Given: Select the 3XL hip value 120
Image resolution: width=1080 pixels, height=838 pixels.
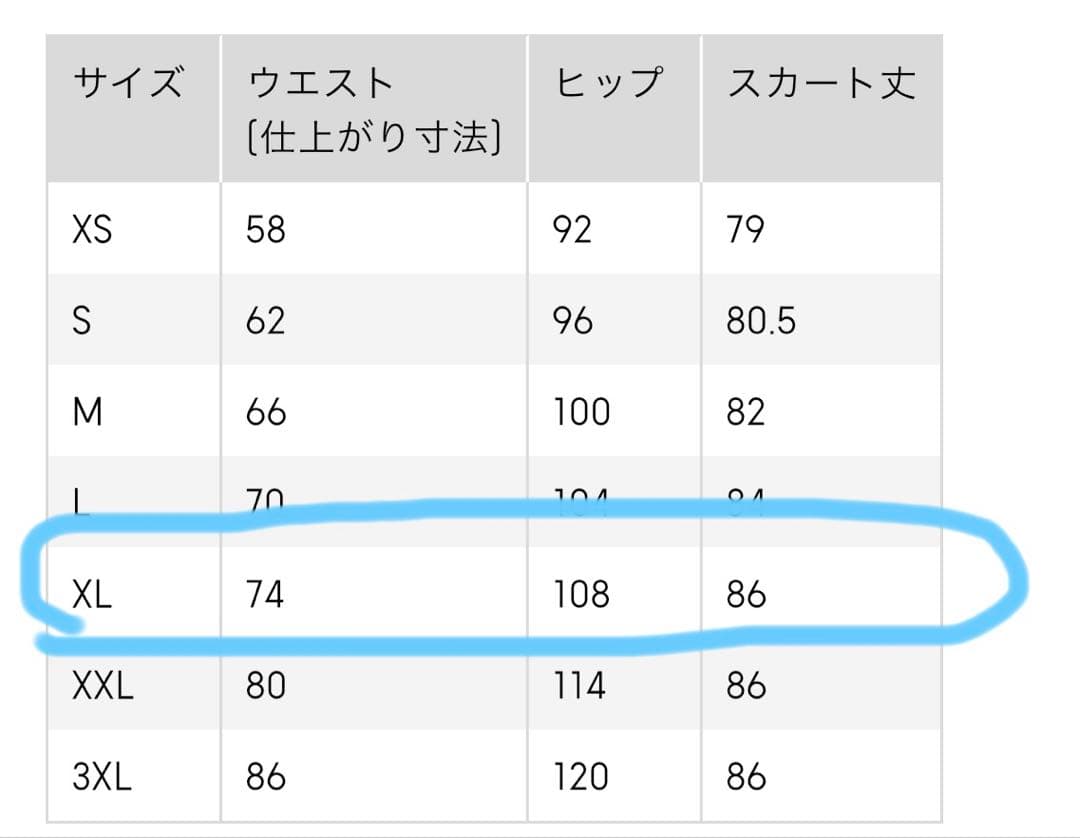Looking at the screenshot, I should [x=581, y=777].
